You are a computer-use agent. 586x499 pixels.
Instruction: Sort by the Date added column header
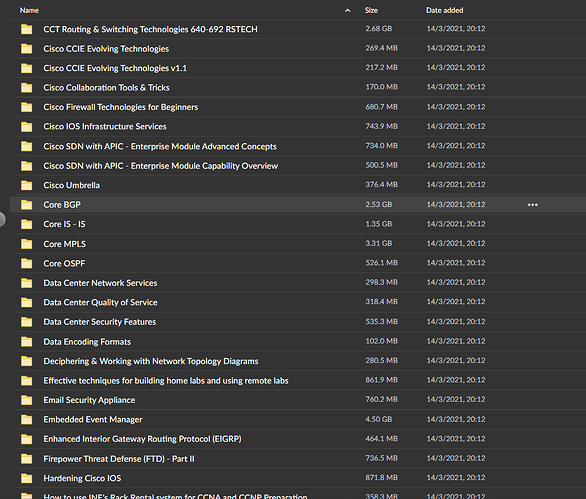(444, 10)
